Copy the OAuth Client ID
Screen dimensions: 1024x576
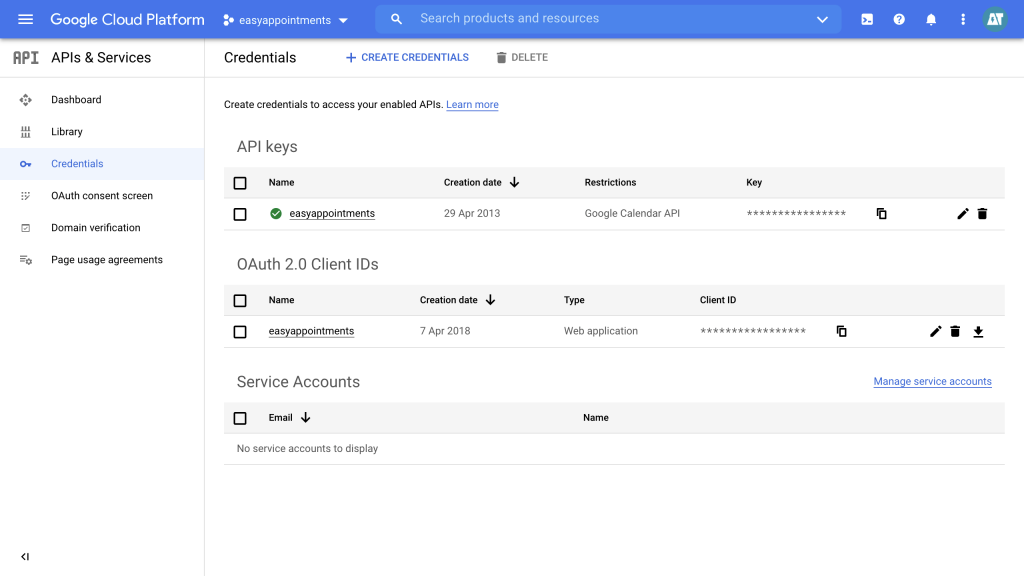click(841, 331)
